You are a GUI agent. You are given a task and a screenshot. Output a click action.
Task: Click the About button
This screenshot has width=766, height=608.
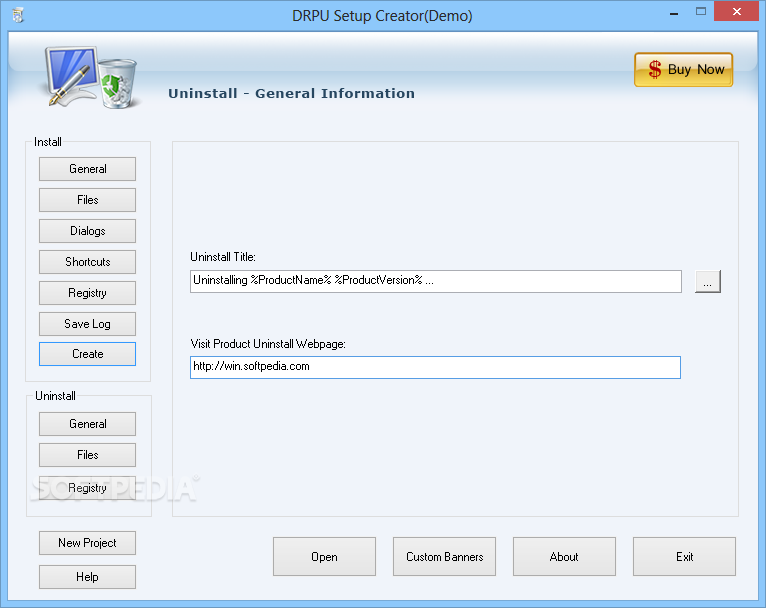564,557
